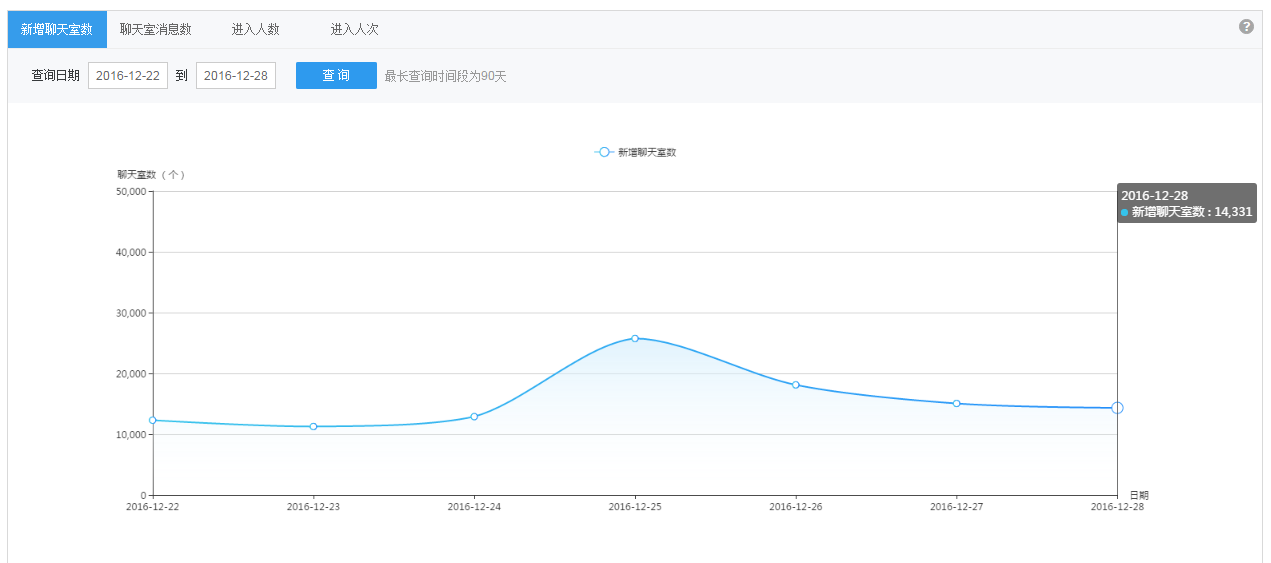The image size is (1271, 563).
Task: Click the help question mark icon
Action: tap(1246, 27)
